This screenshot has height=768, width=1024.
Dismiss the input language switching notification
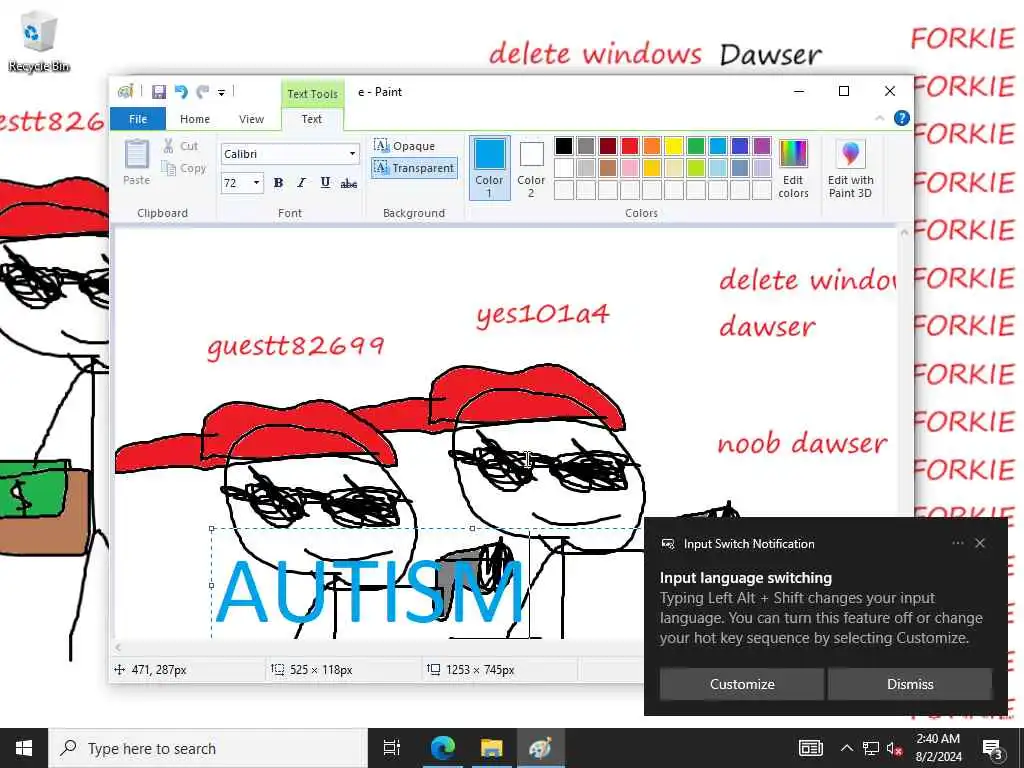coord(910,684)
